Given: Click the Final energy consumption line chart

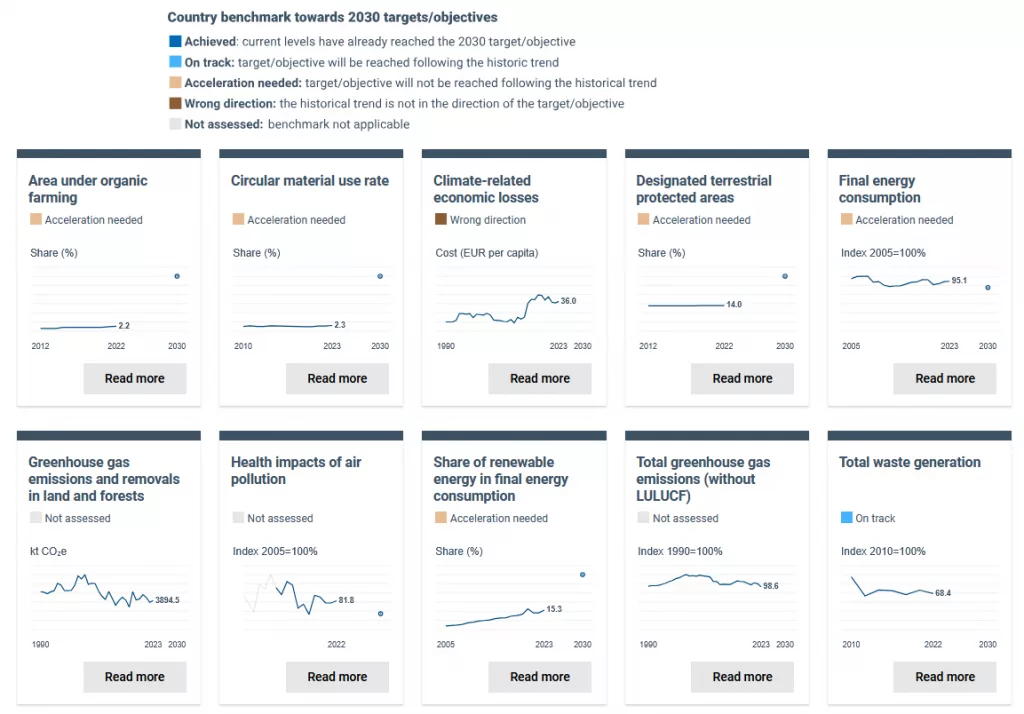Looking at the screenshot, I should (900, 281).
